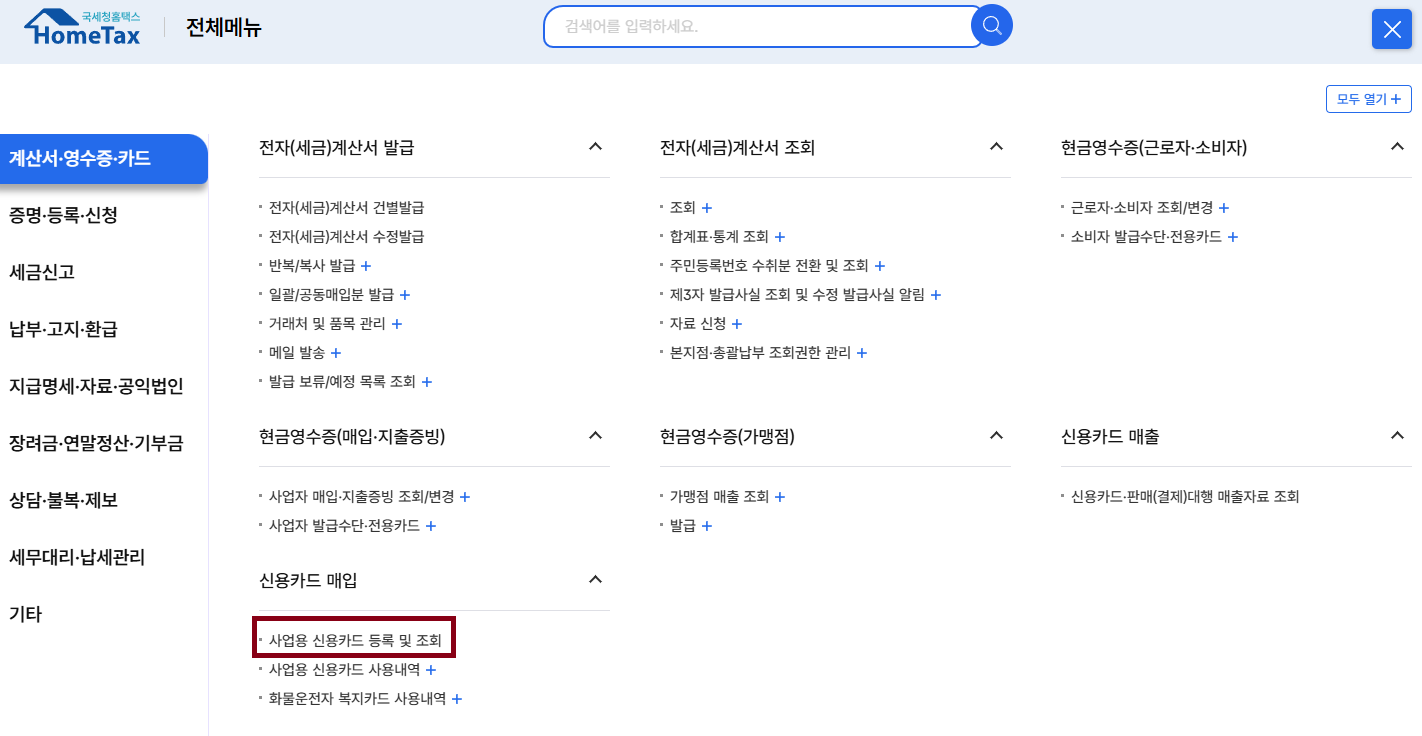Click the 모두 열기 button
This screenshot has width=1422, height=736.
click(1367, 99)
